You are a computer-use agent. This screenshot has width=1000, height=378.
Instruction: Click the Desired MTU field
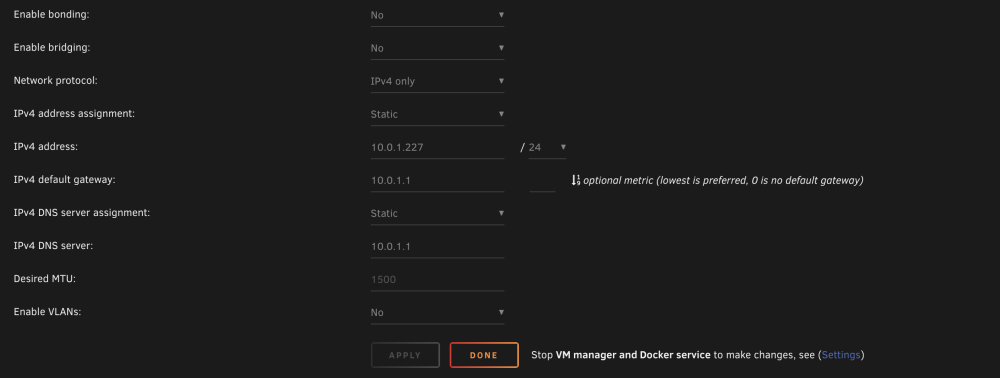click(x=438, y=279)
